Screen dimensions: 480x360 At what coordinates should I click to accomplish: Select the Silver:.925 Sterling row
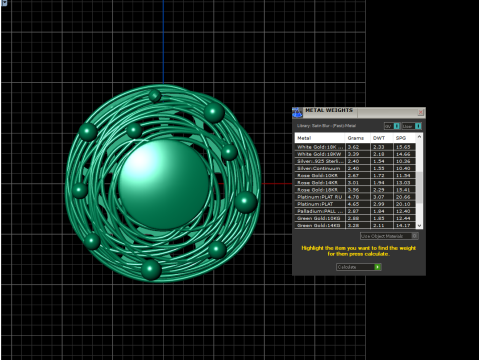coord(356,161)
